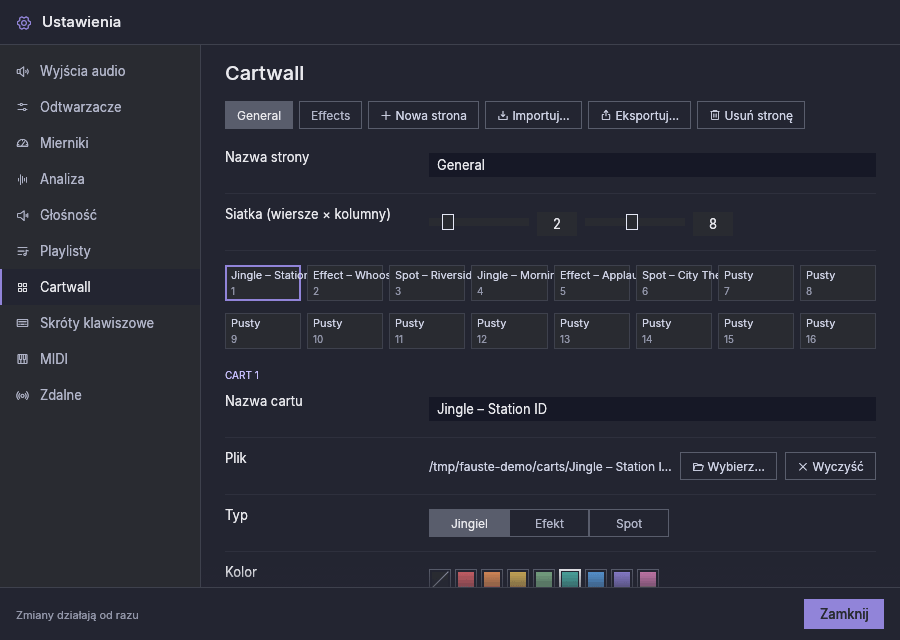Select cart slot 2 Effect – Whoosh
This screenshot has width=900, height=640.
[x=345, y=283]
